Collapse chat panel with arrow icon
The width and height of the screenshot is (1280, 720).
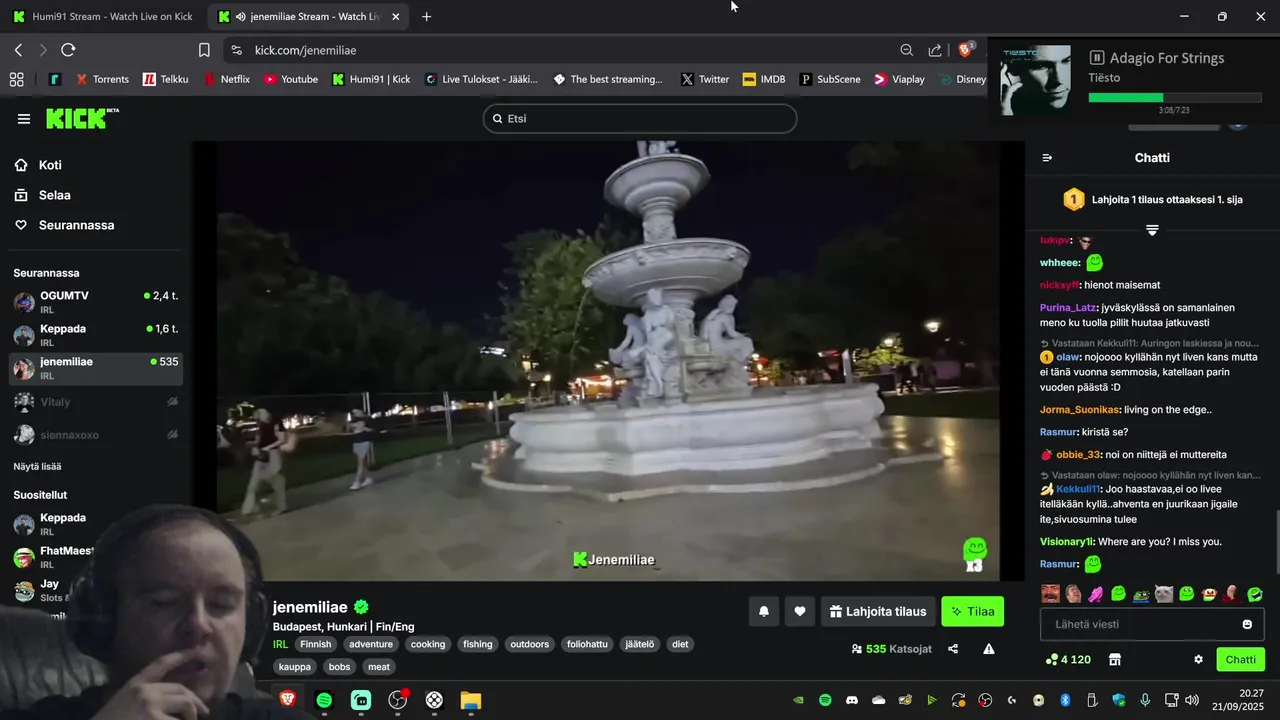click(x=1047, y=158)
